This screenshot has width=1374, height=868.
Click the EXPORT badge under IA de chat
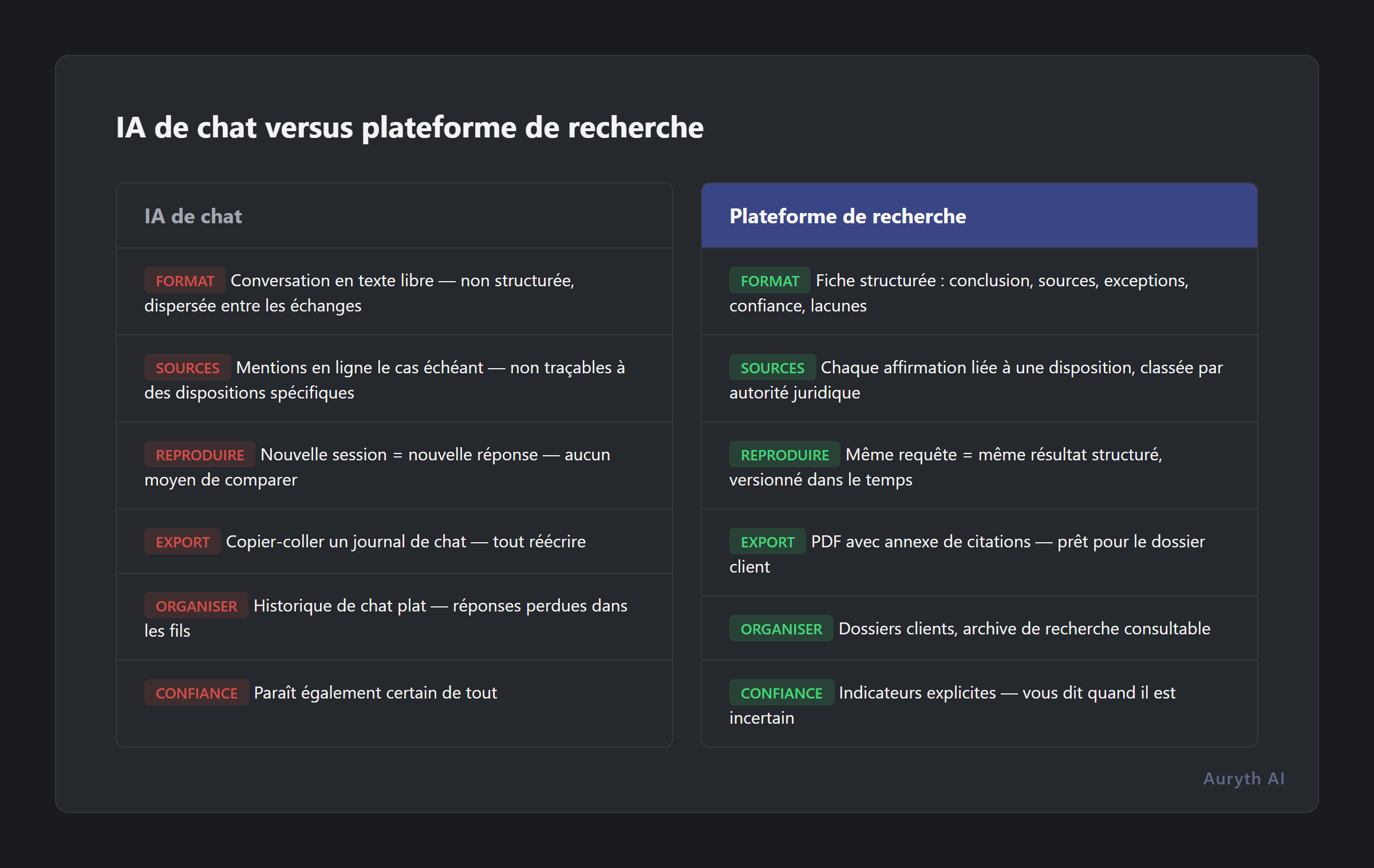tap(182, 541)
